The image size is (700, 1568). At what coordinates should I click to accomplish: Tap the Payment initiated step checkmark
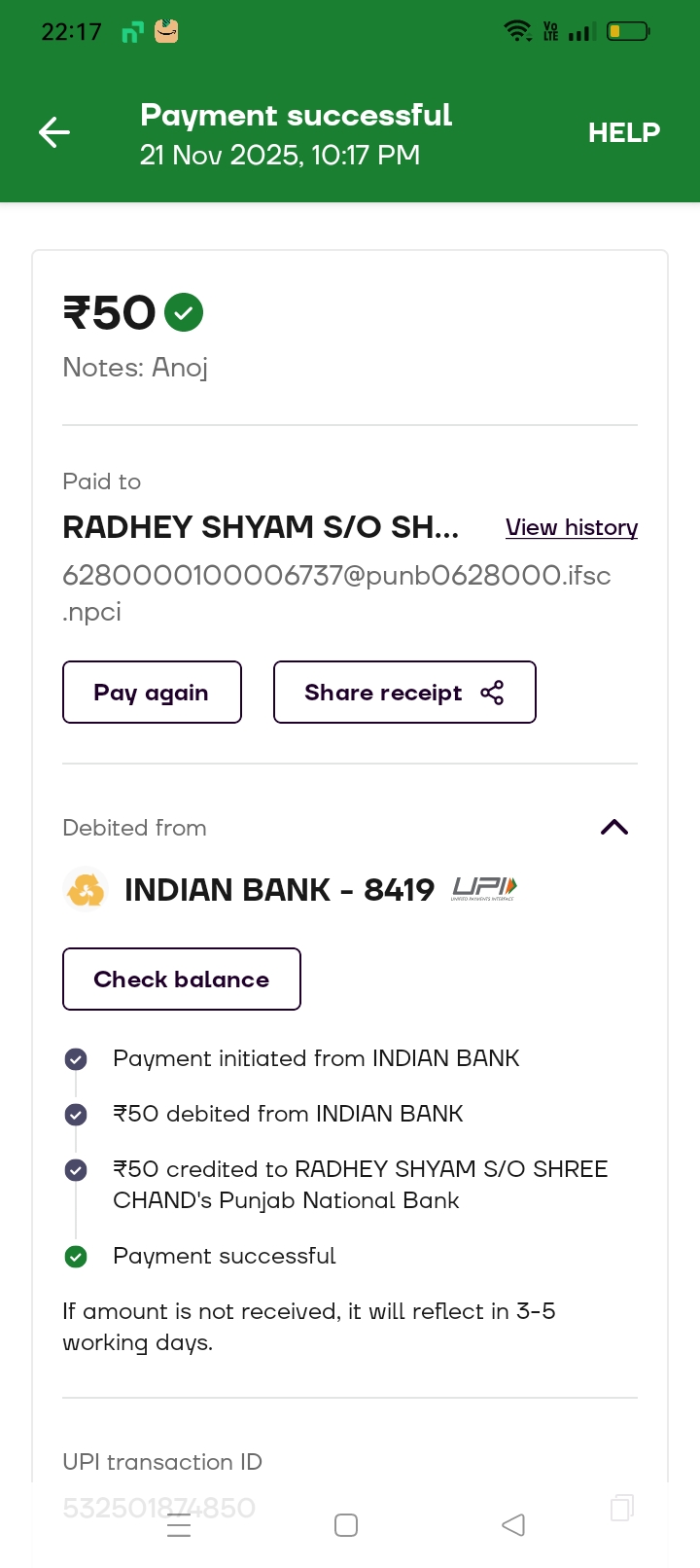pyautogui.click(x=76, y=1059)
